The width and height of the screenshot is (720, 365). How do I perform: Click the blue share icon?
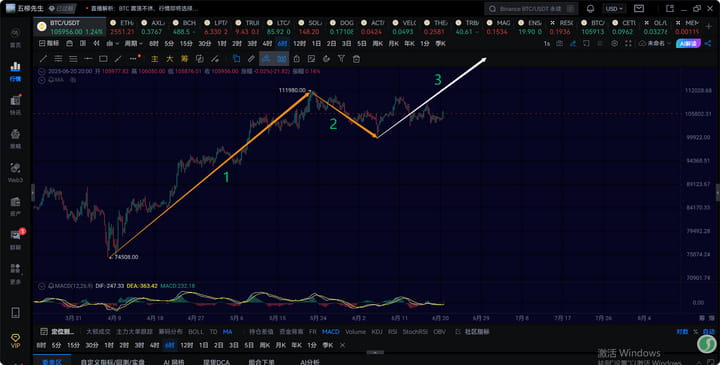pyautogui.click(x=708, y=43)
